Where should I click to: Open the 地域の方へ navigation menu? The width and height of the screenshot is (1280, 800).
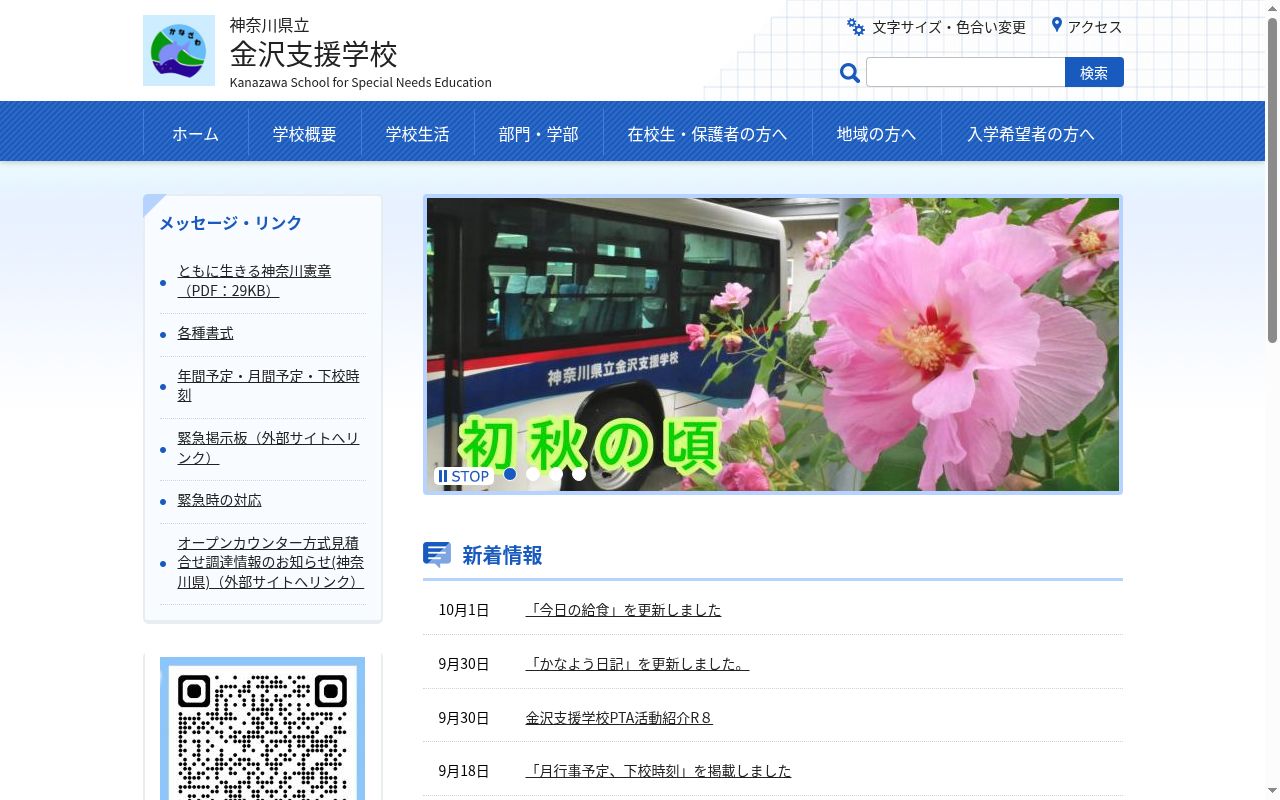tap(876, 134)
